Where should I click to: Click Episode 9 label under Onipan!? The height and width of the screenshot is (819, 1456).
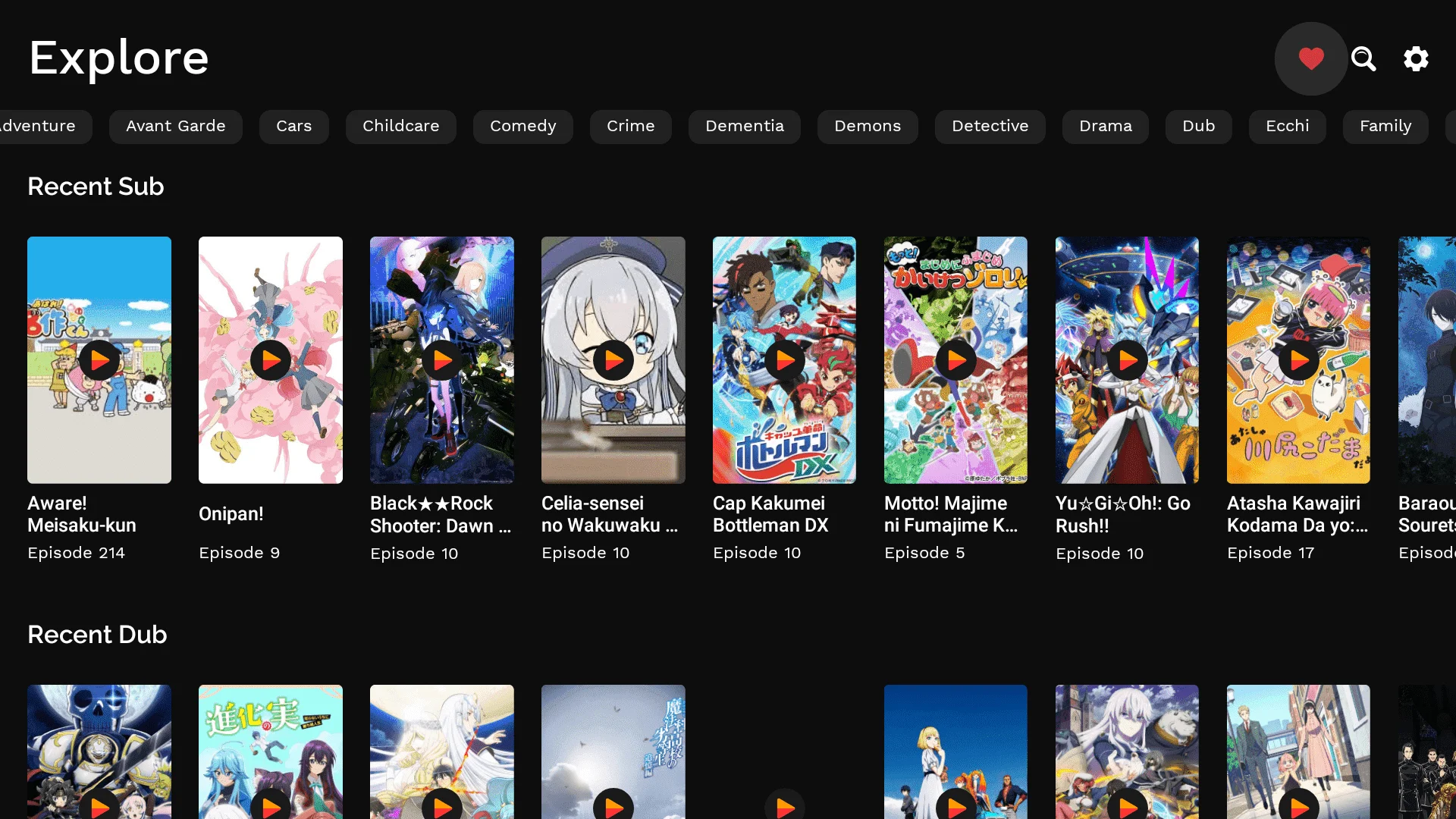(239, 553)
